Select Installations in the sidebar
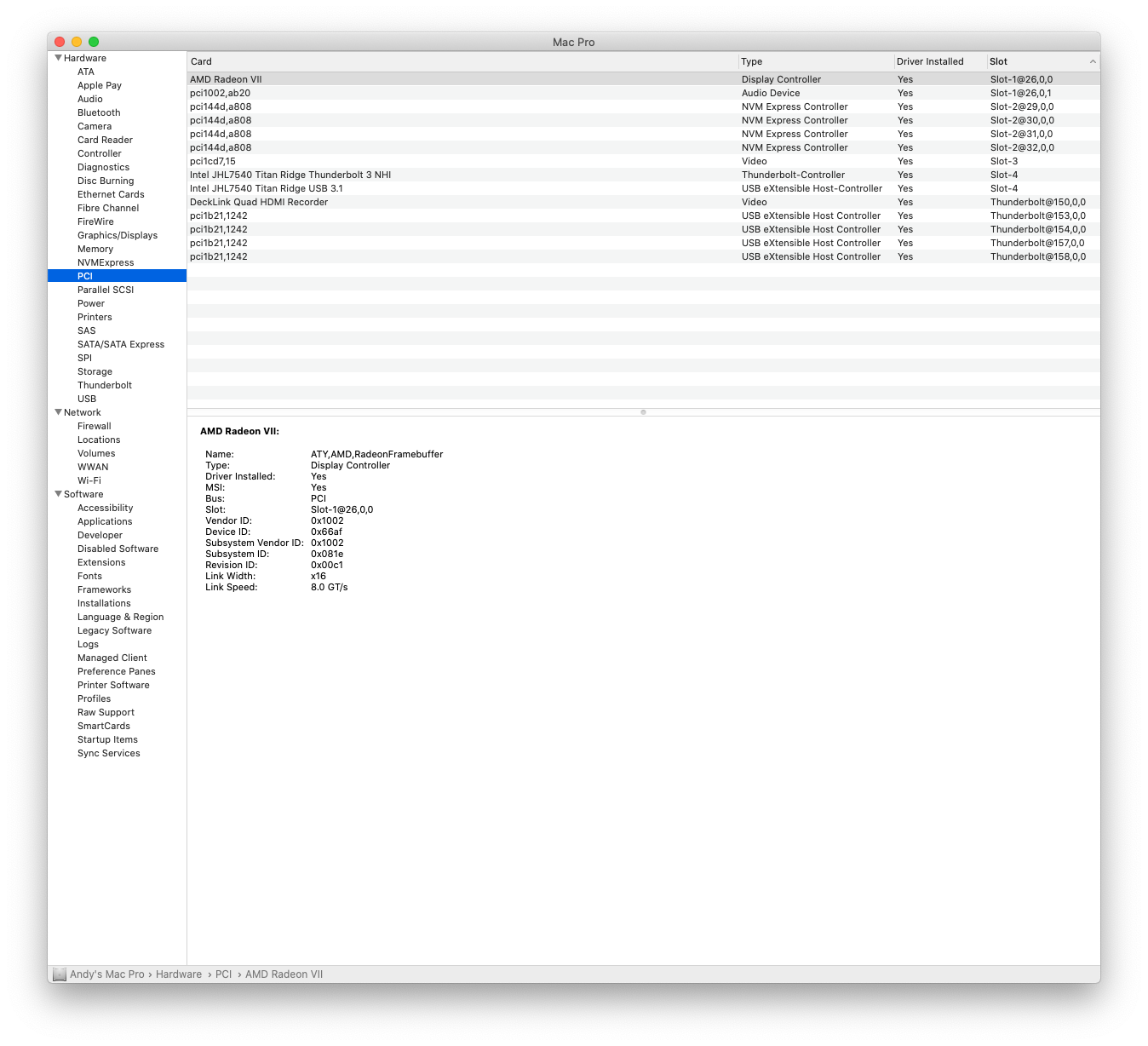Viewport: 1148px width, 1046px height. tap(104, 603)
